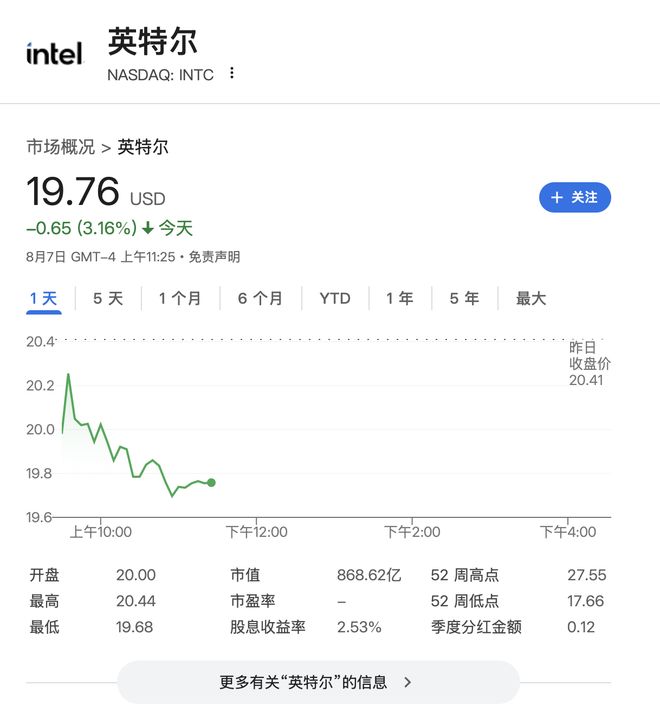Click the green down arrow next to 今天
This screenshot has width=660, height=705.
click(148, 229)
